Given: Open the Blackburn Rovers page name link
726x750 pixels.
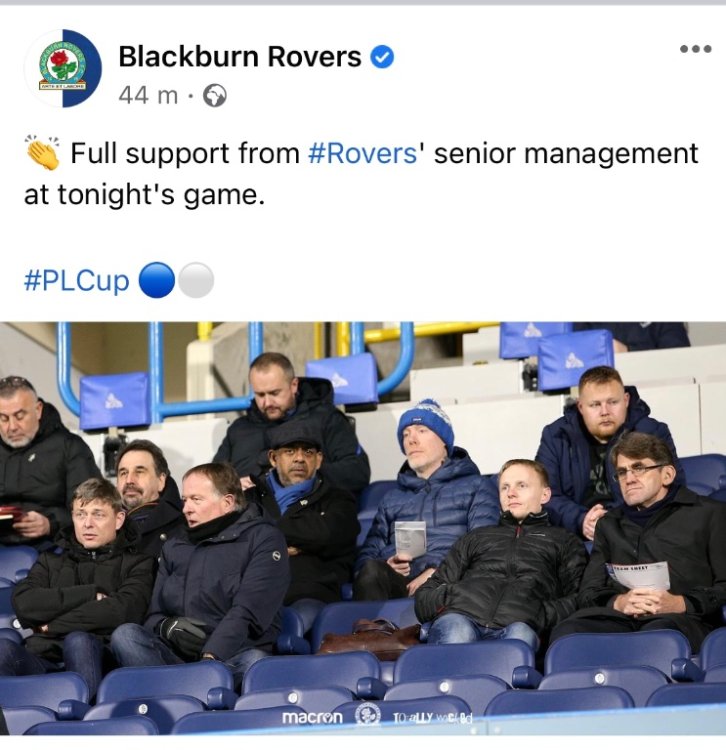Looking at the screenshot, I should pos(240,56).
